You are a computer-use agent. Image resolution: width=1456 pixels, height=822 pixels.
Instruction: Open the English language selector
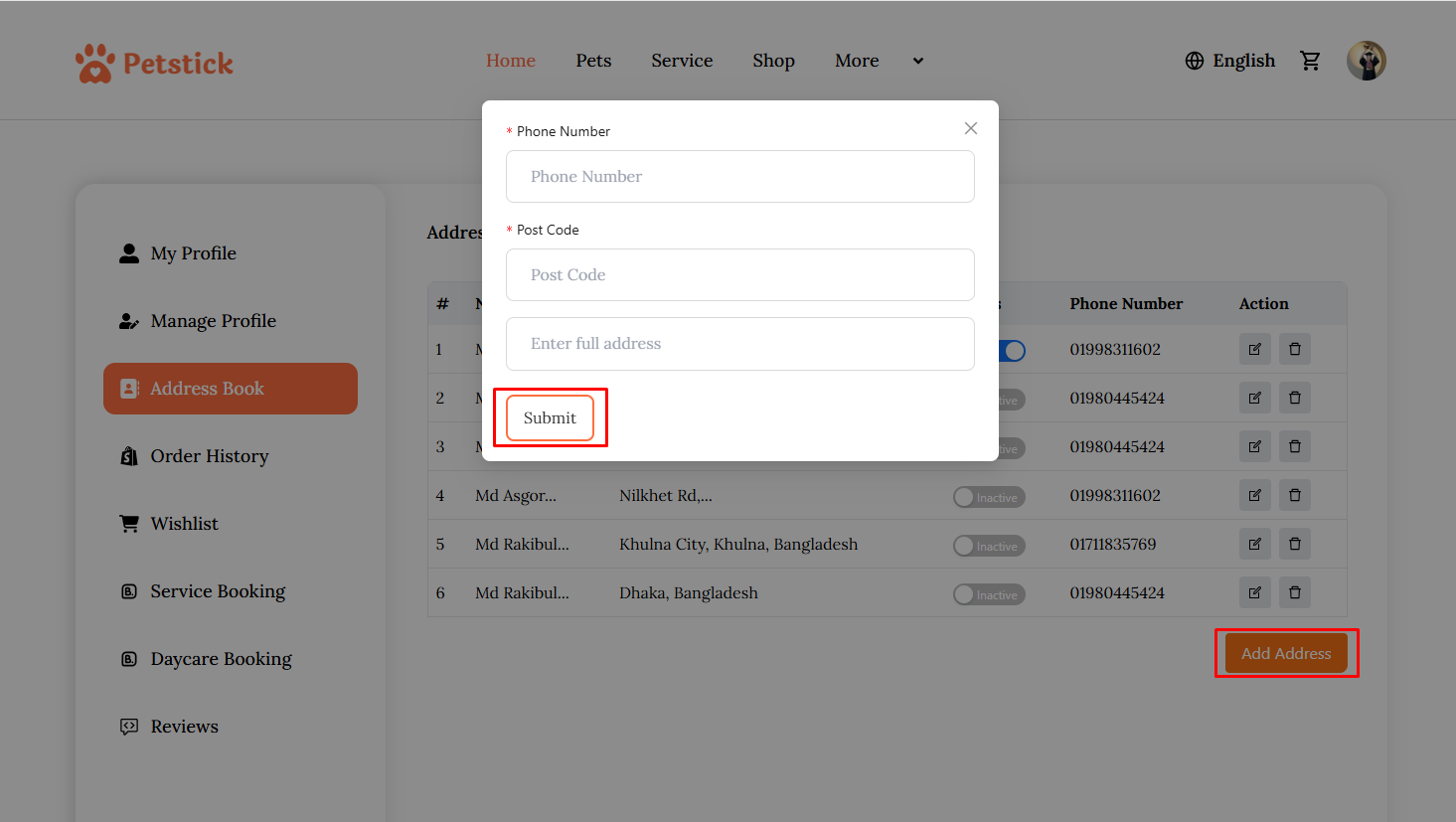[x=1242, y=61]
